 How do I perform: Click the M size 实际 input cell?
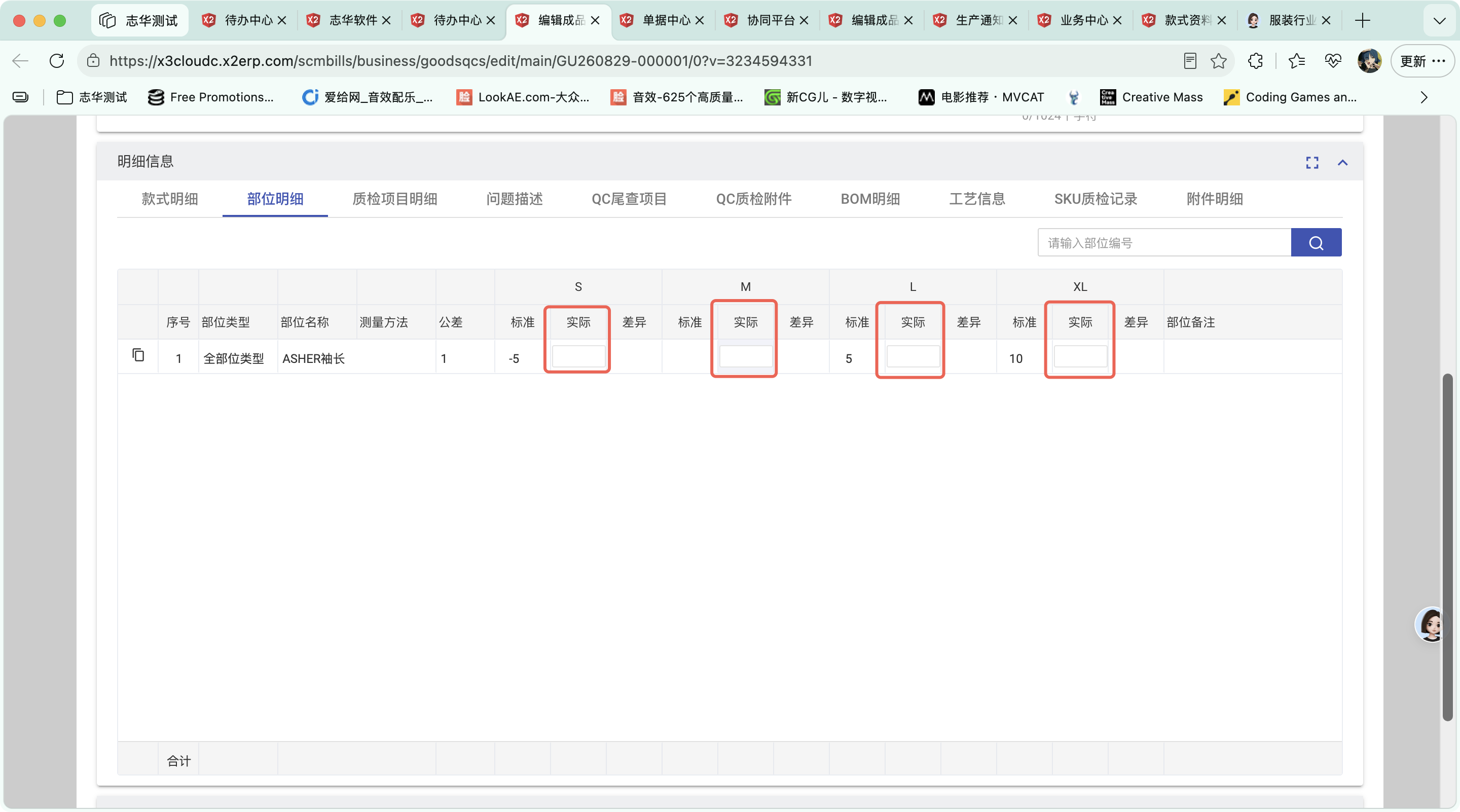(745, 356)
